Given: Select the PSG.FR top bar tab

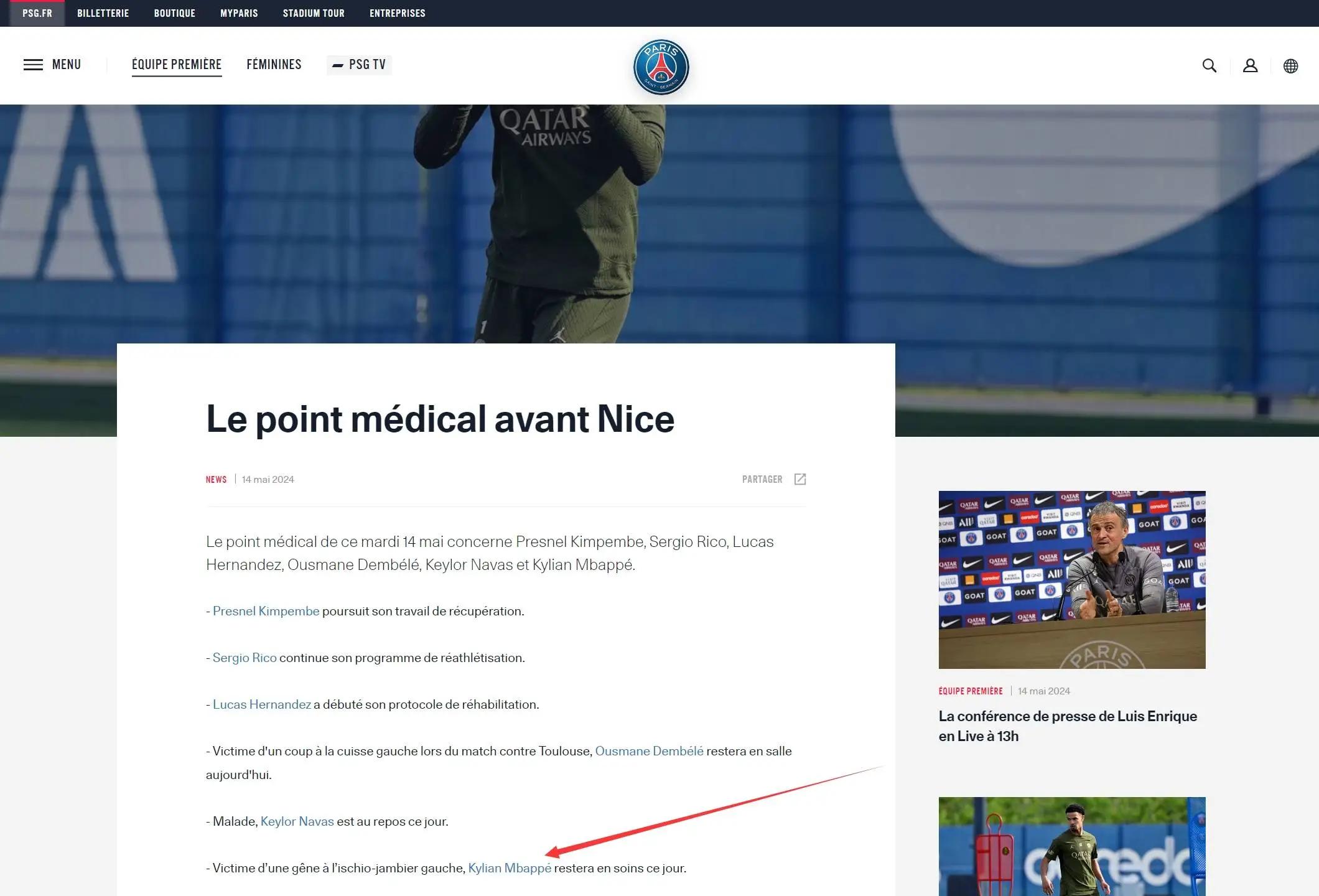Looking at the screenshot, I should coord(37,13).
